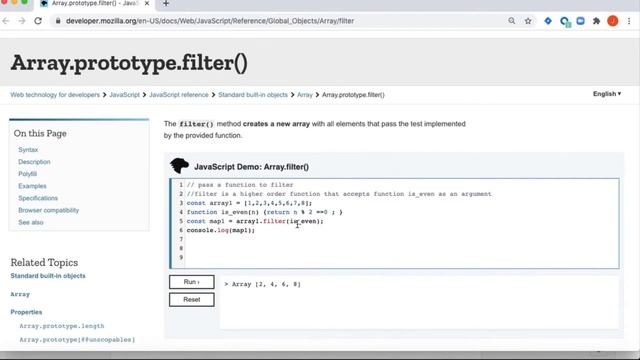
Task: Click the MDN dinosaur logo in the demo
Action: (x=179, y=166)
